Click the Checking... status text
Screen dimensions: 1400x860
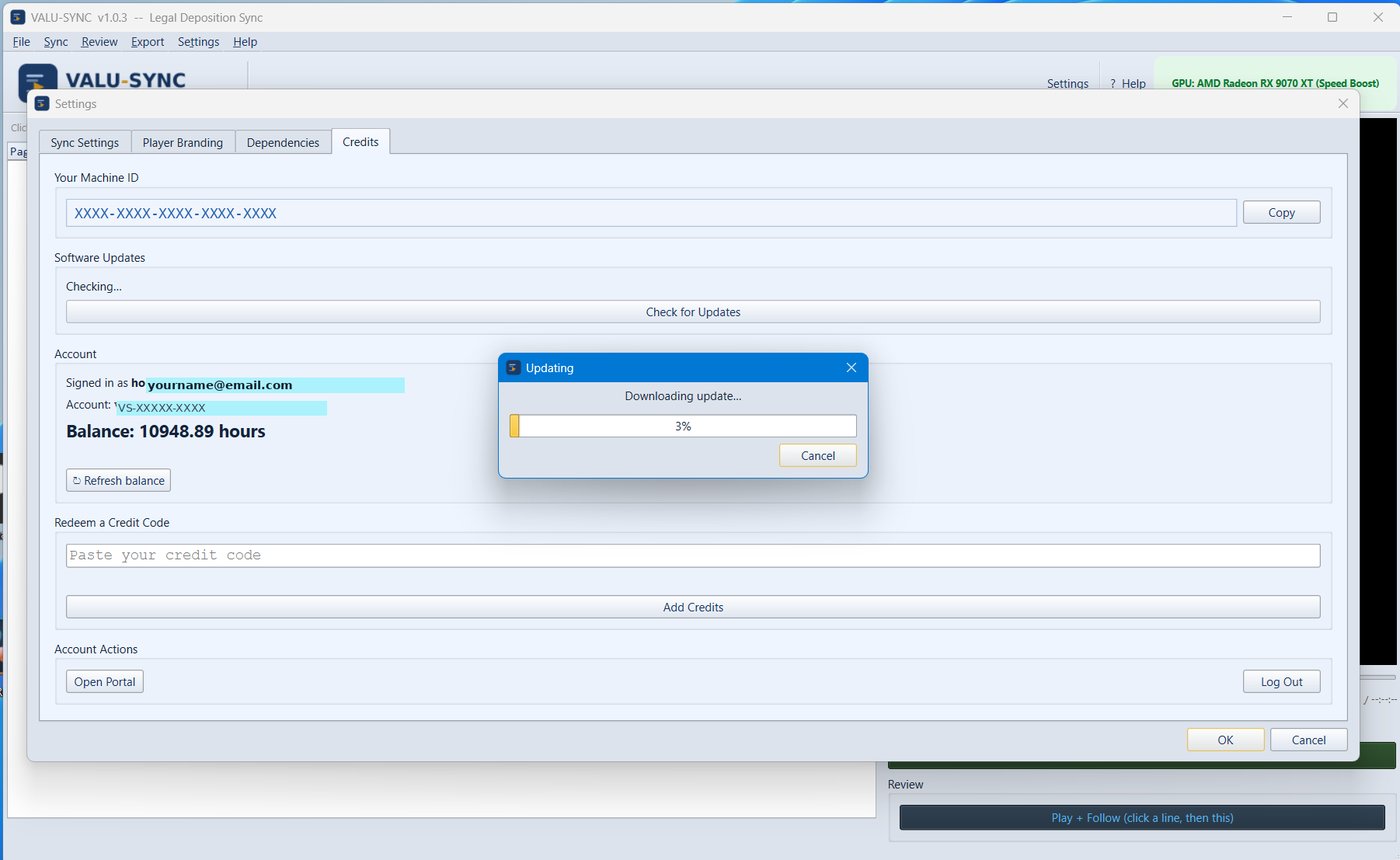[94, 287]
